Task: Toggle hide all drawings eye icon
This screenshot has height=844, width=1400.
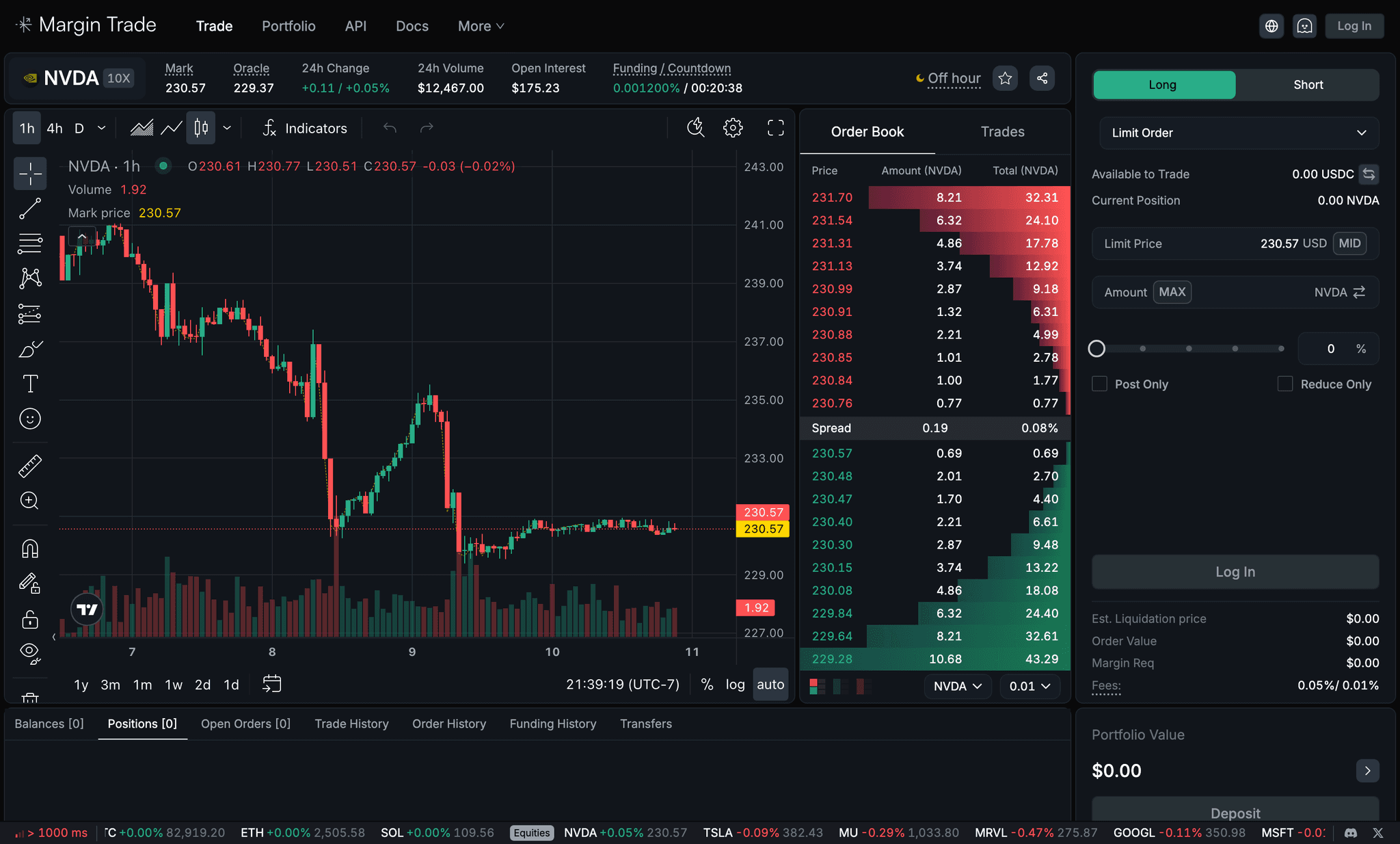Action: [30, 653]
